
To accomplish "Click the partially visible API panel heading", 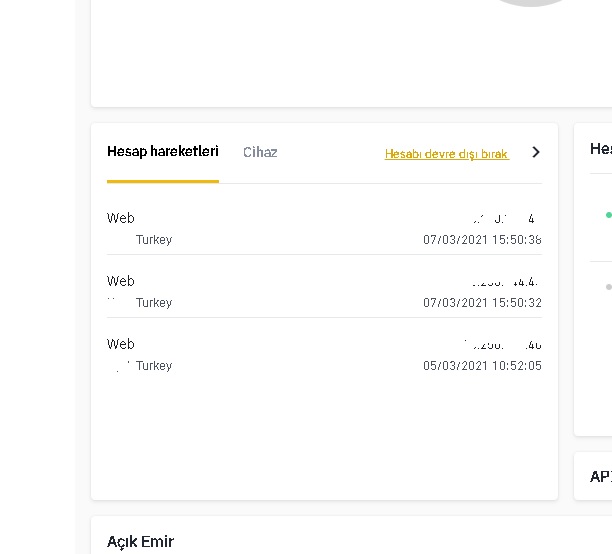I will (x=600, y=476).
